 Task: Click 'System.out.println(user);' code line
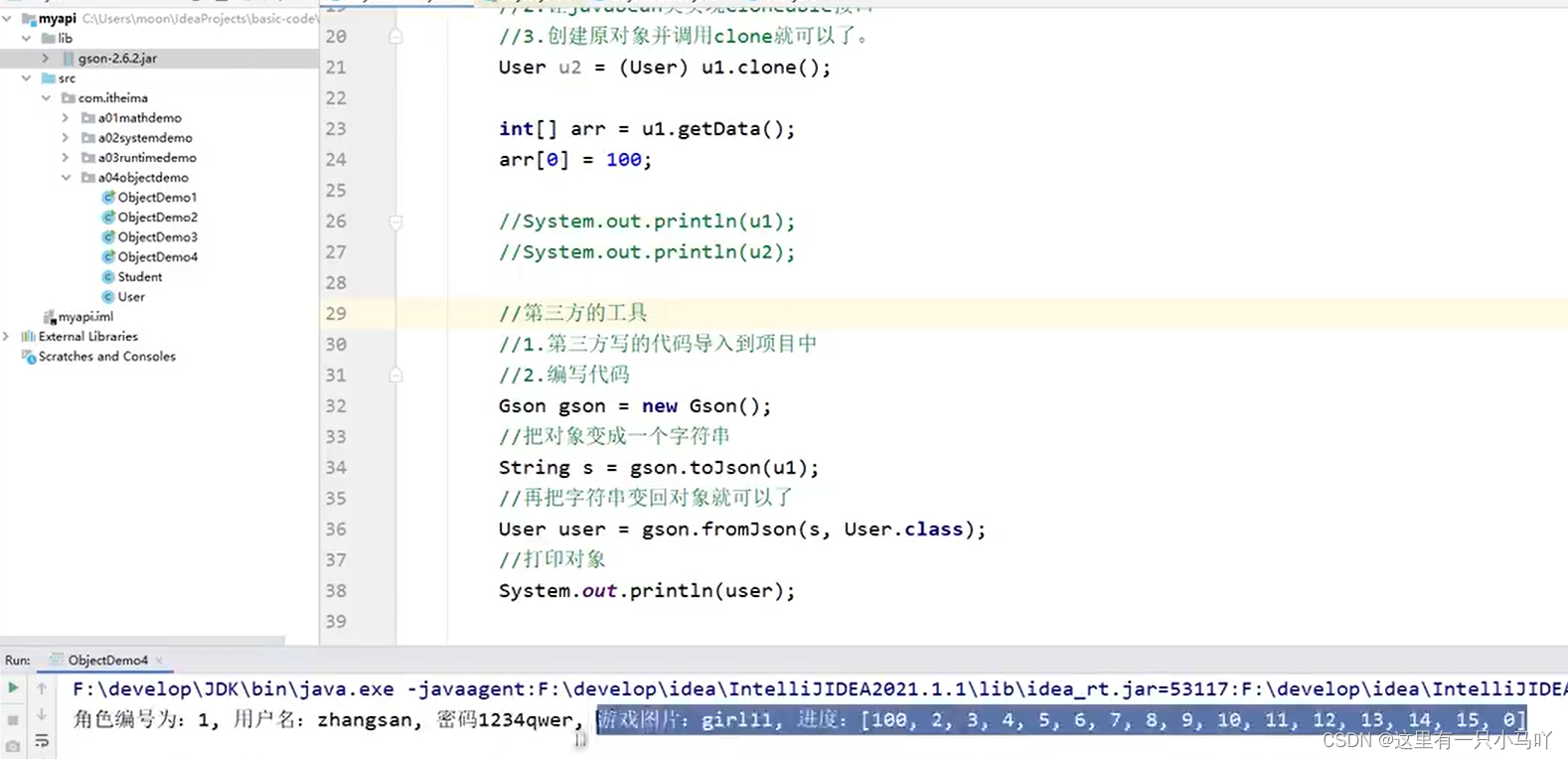[x=647, y=590]
